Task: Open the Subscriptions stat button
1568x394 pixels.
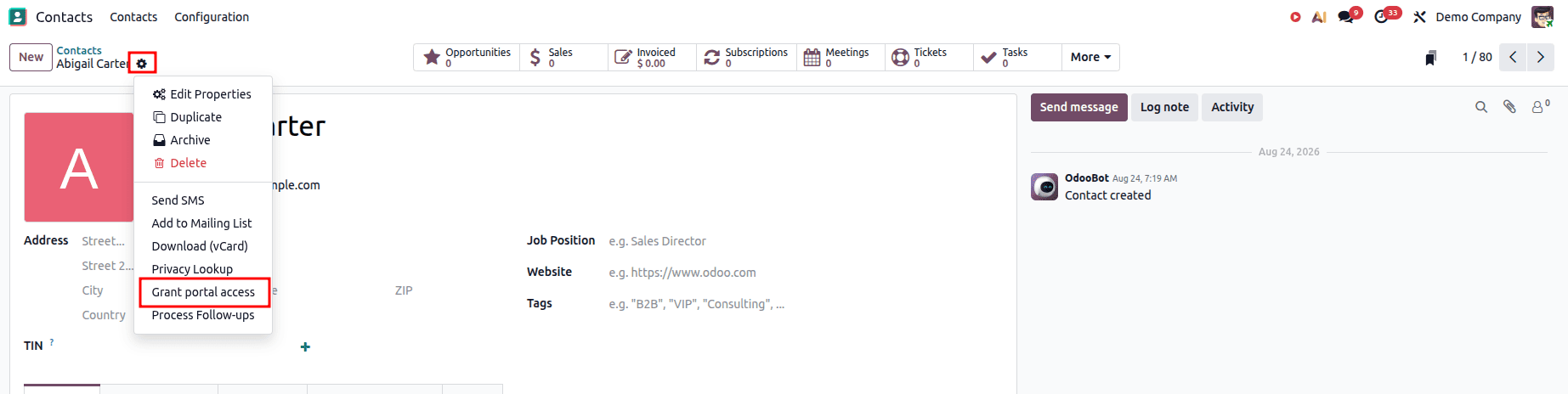Action: coord(746,57)
